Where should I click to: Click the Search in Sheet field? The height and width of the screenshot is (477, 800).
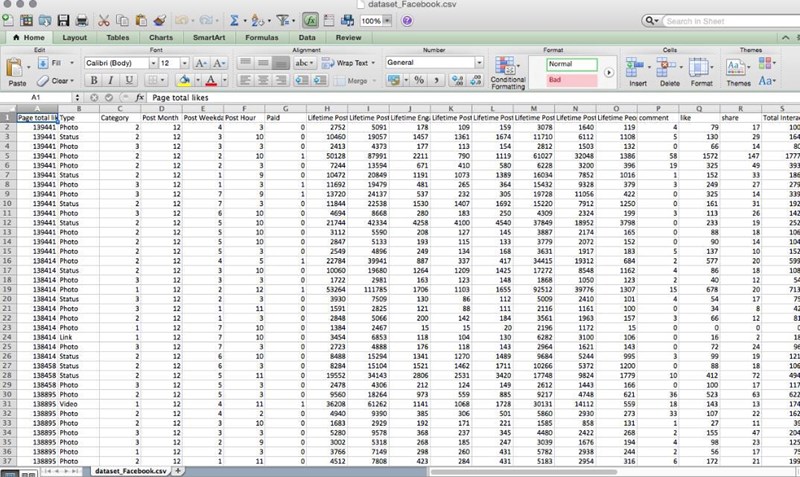(x=728, y=20)
